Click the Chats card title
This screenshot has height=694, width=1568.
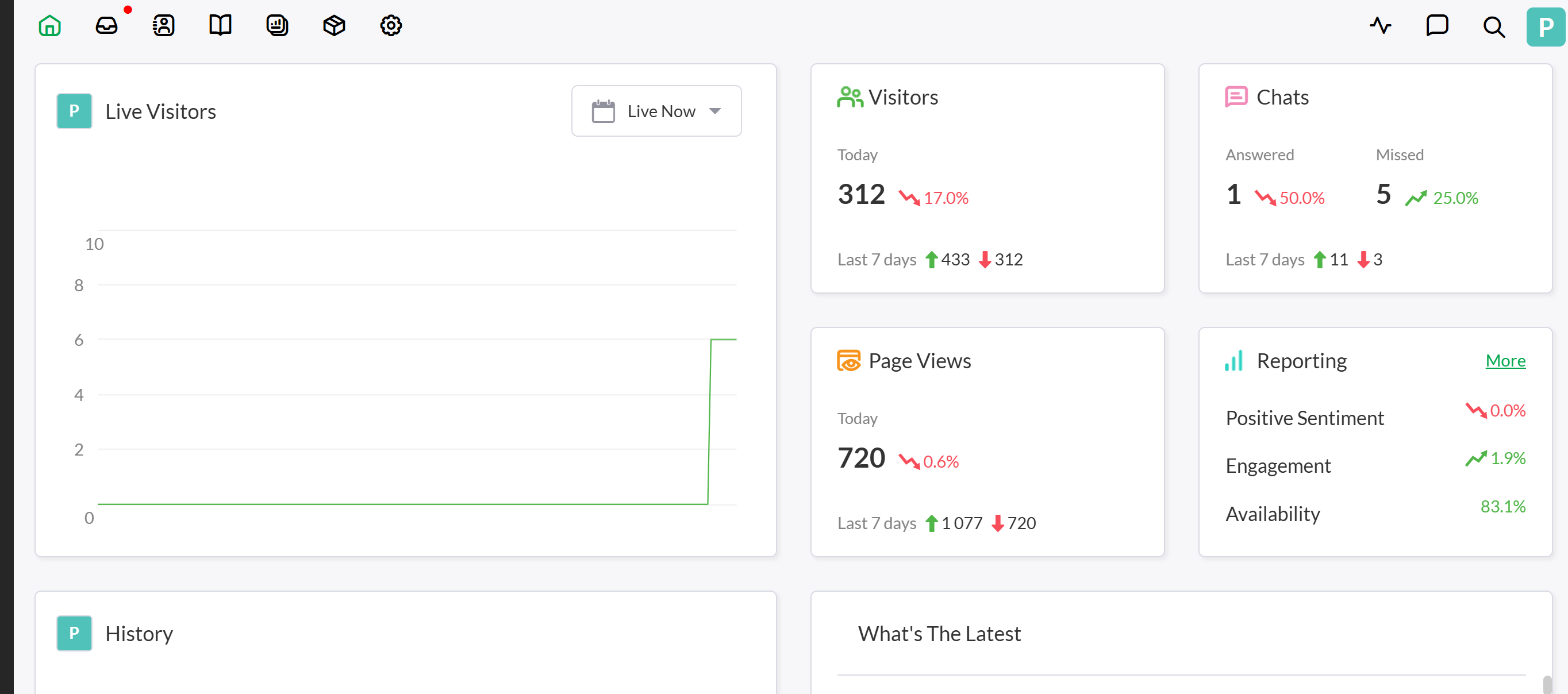click(1282, 97)
